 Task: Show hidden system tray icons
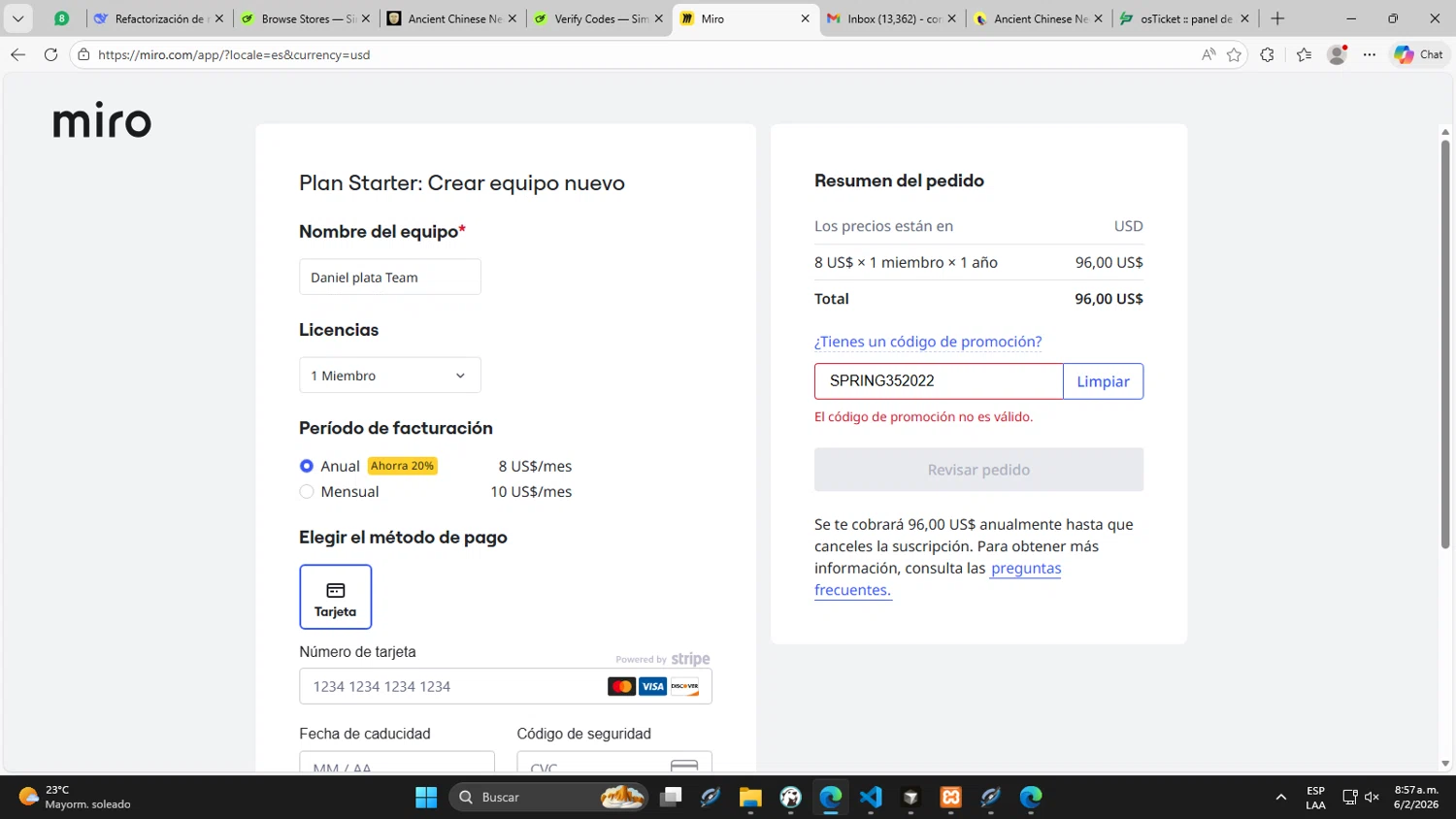pos(1281,797)
